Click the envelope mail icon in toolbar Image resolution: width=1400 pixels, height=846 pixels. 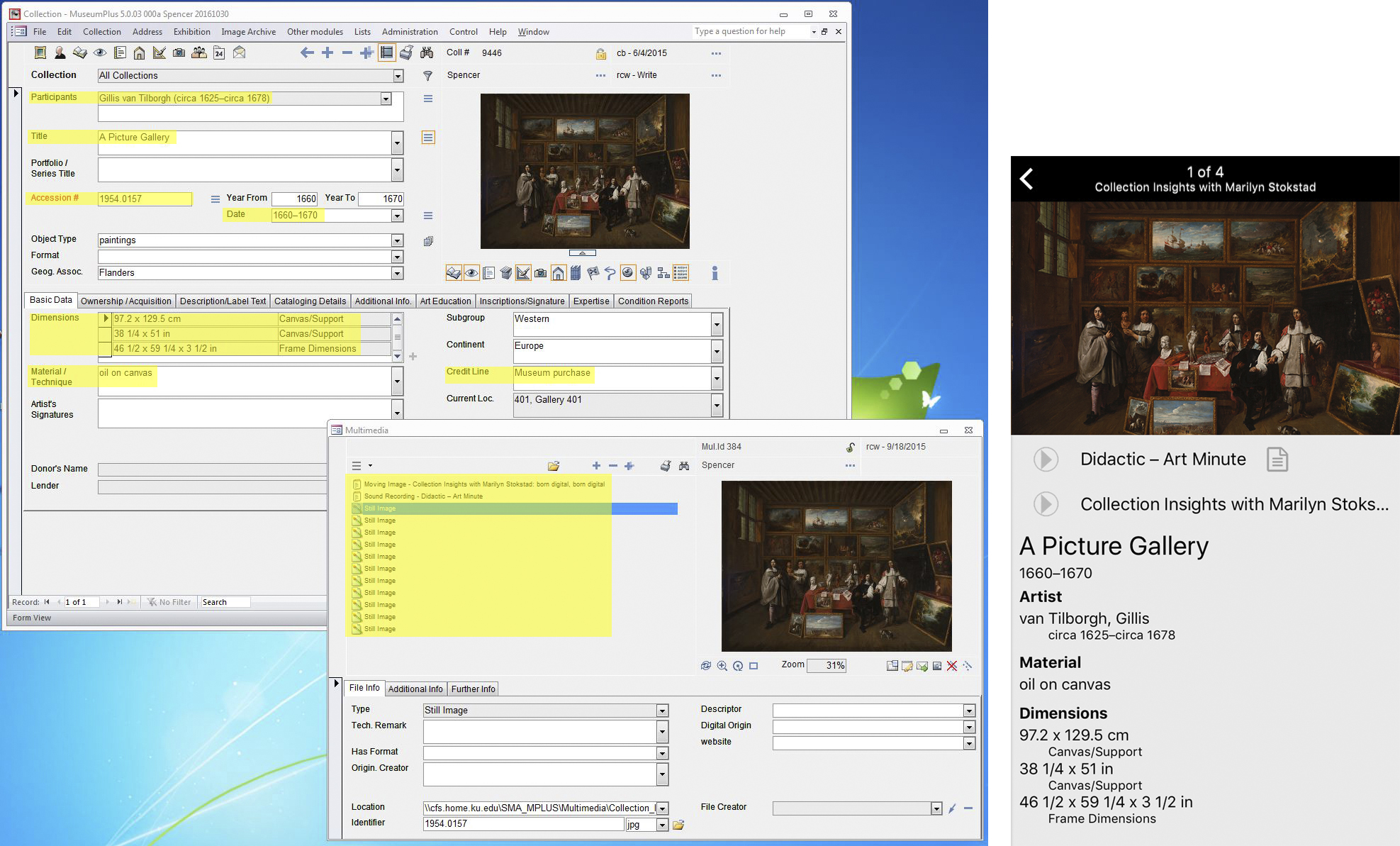pos(240,52)
